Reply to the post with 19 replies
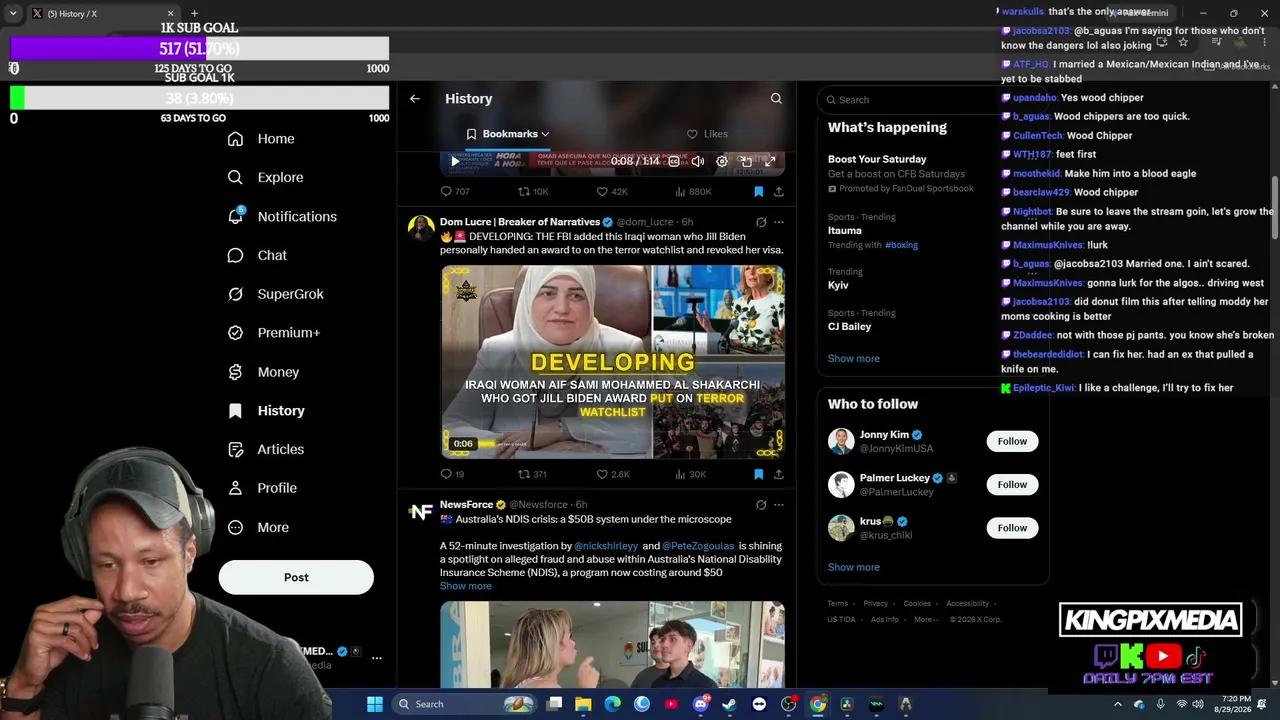Screen dimensions: 1280x720 (x=452, y=474)
